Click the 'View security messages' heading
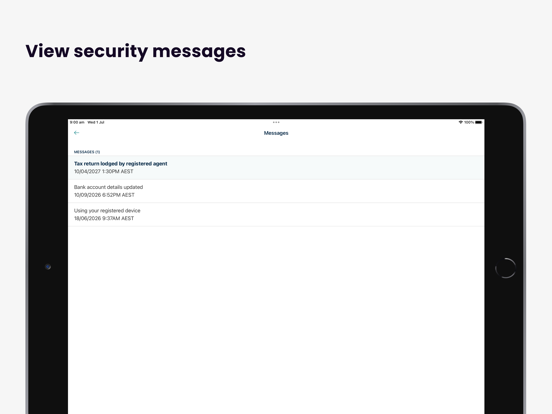 136,51
